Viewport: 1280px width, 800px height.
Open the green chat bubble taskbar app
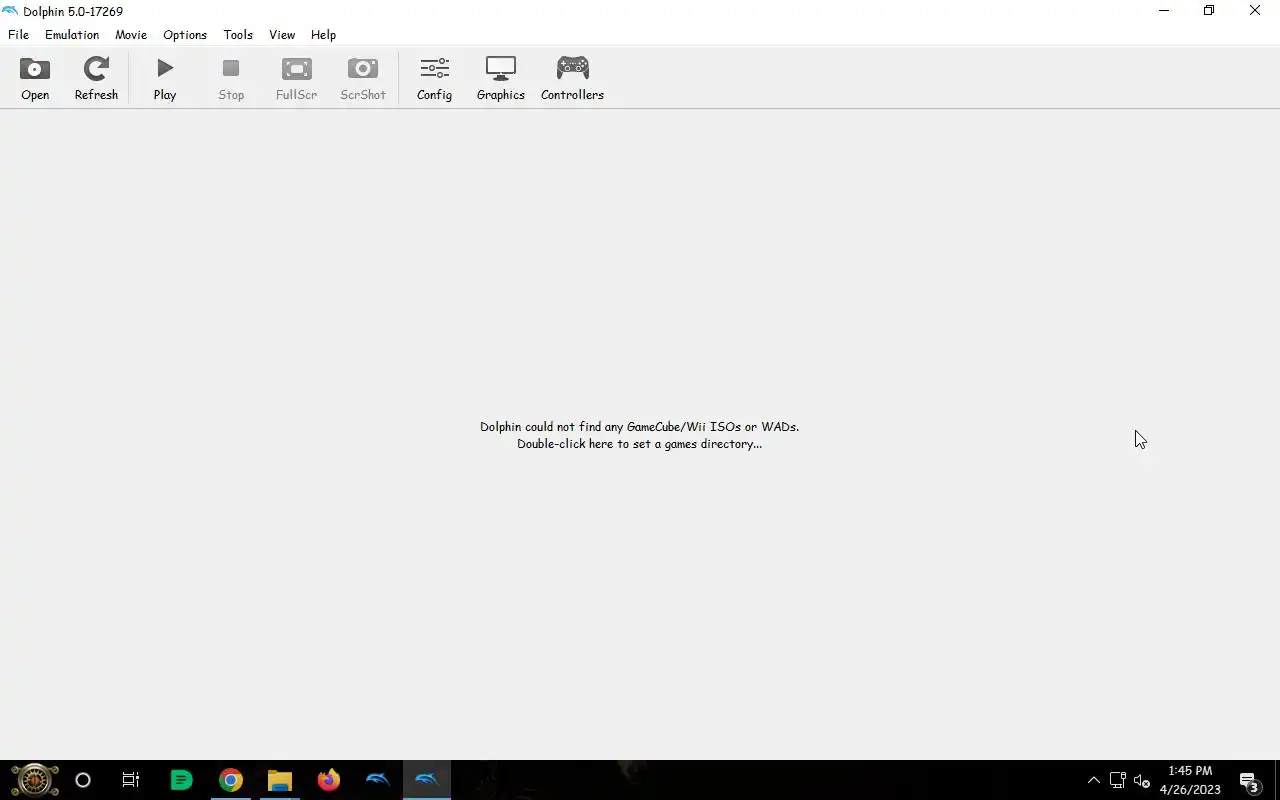[181, 780]
